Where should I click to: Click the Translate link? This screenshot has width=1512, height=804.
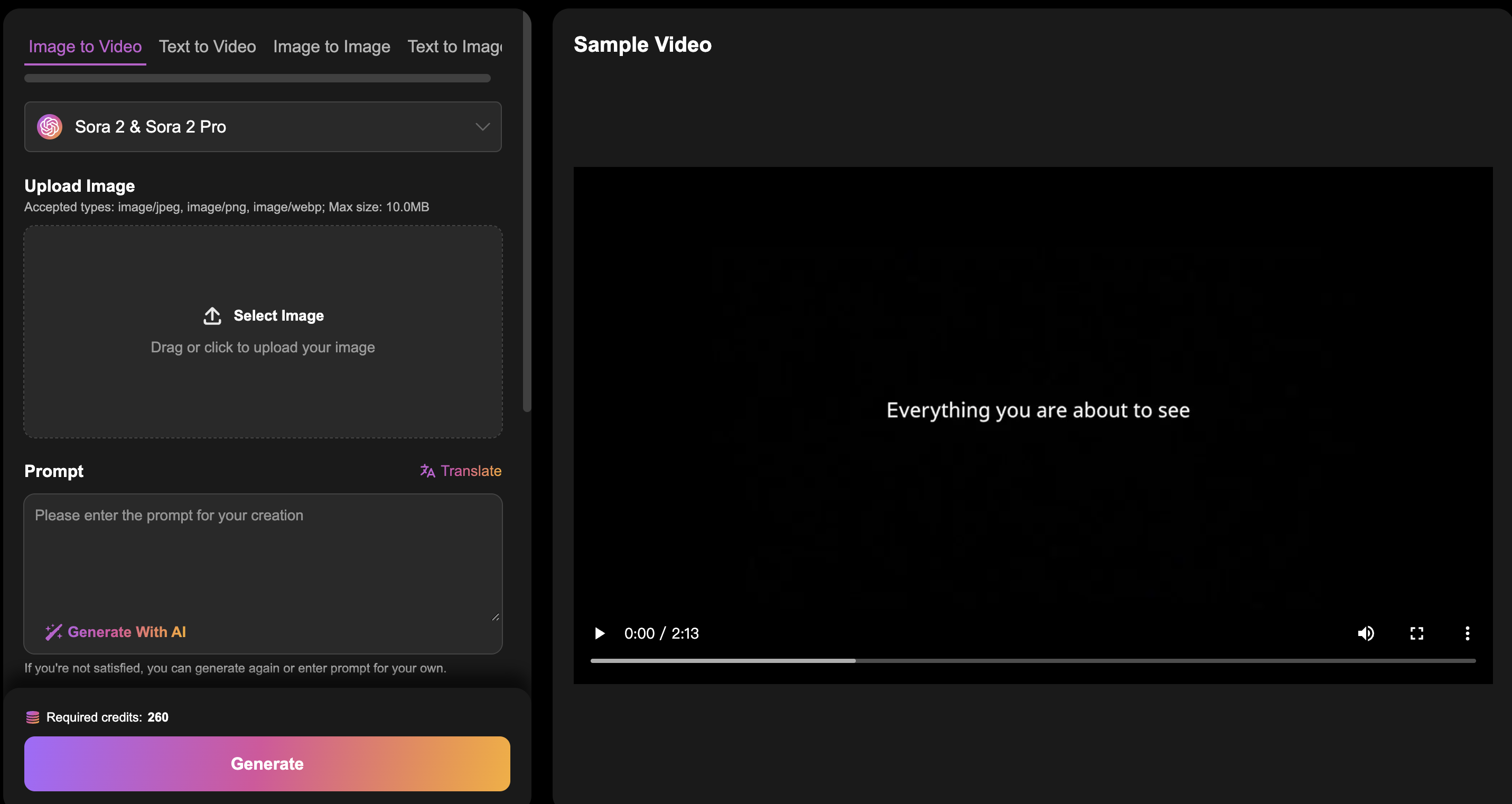471,471
